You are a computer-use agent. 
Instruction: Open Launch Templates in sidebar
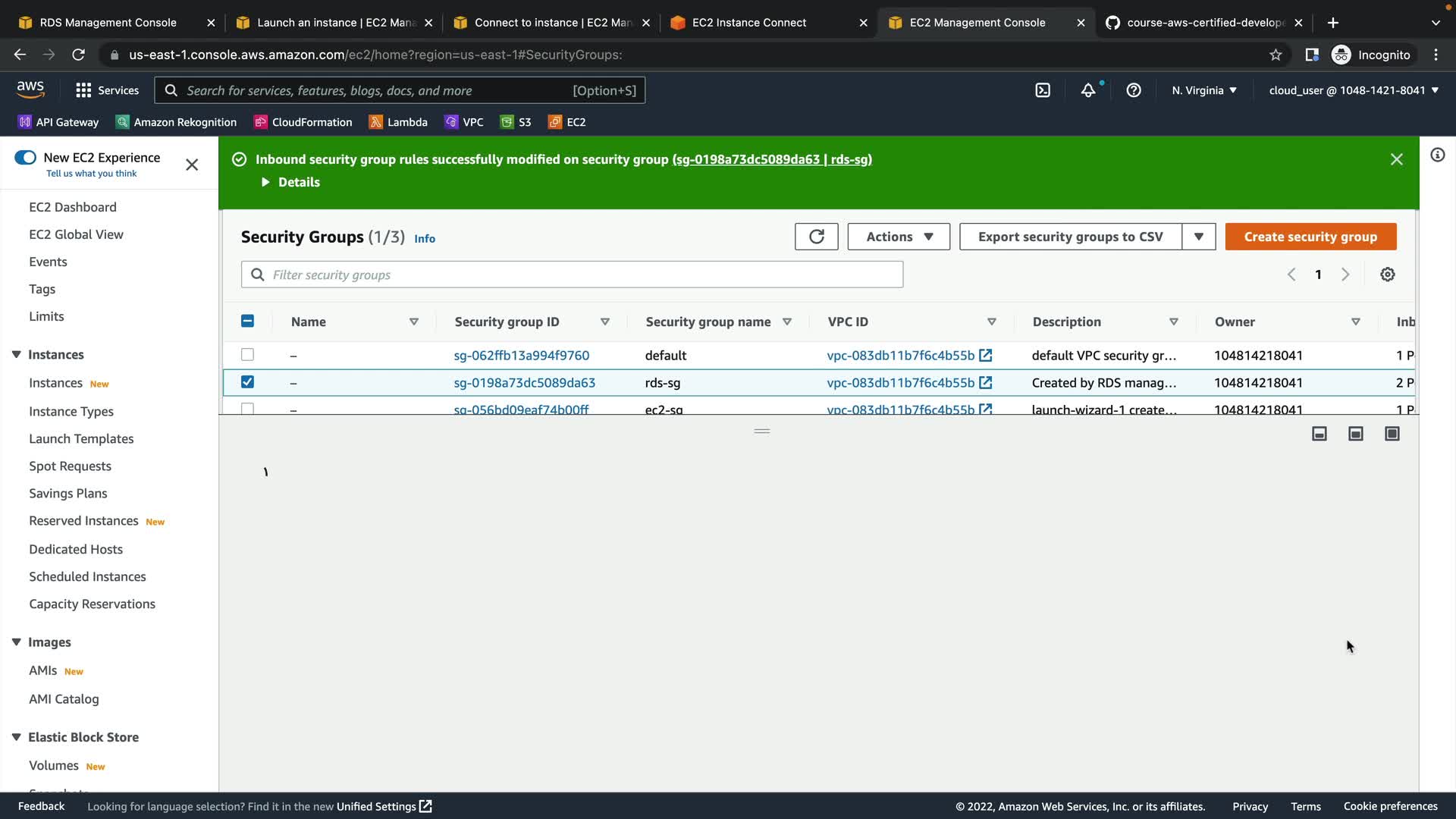pos(81,439)
